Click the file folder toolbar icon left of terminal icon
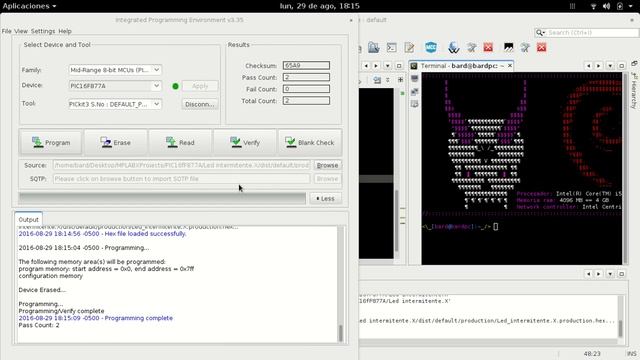The height and width of the screenshot is (360, 640). point(373,47)
